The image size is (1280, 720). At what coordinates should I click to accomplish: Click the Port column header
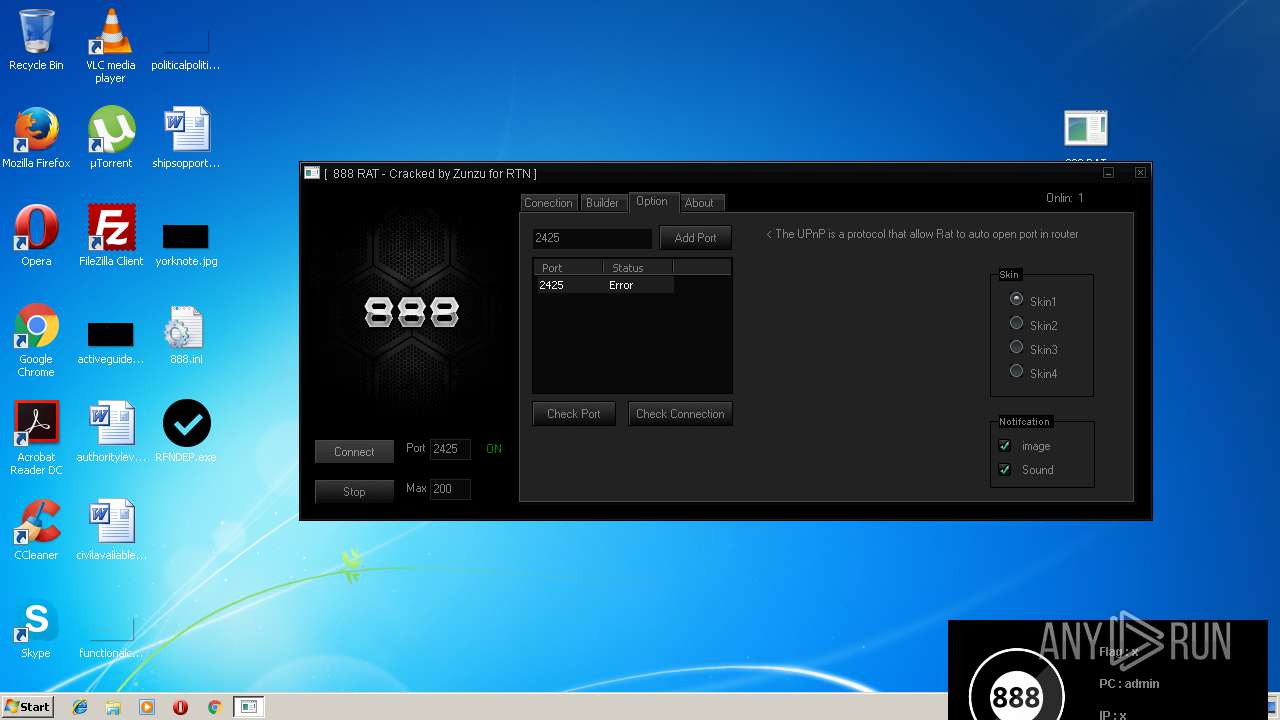coord(569,268)
